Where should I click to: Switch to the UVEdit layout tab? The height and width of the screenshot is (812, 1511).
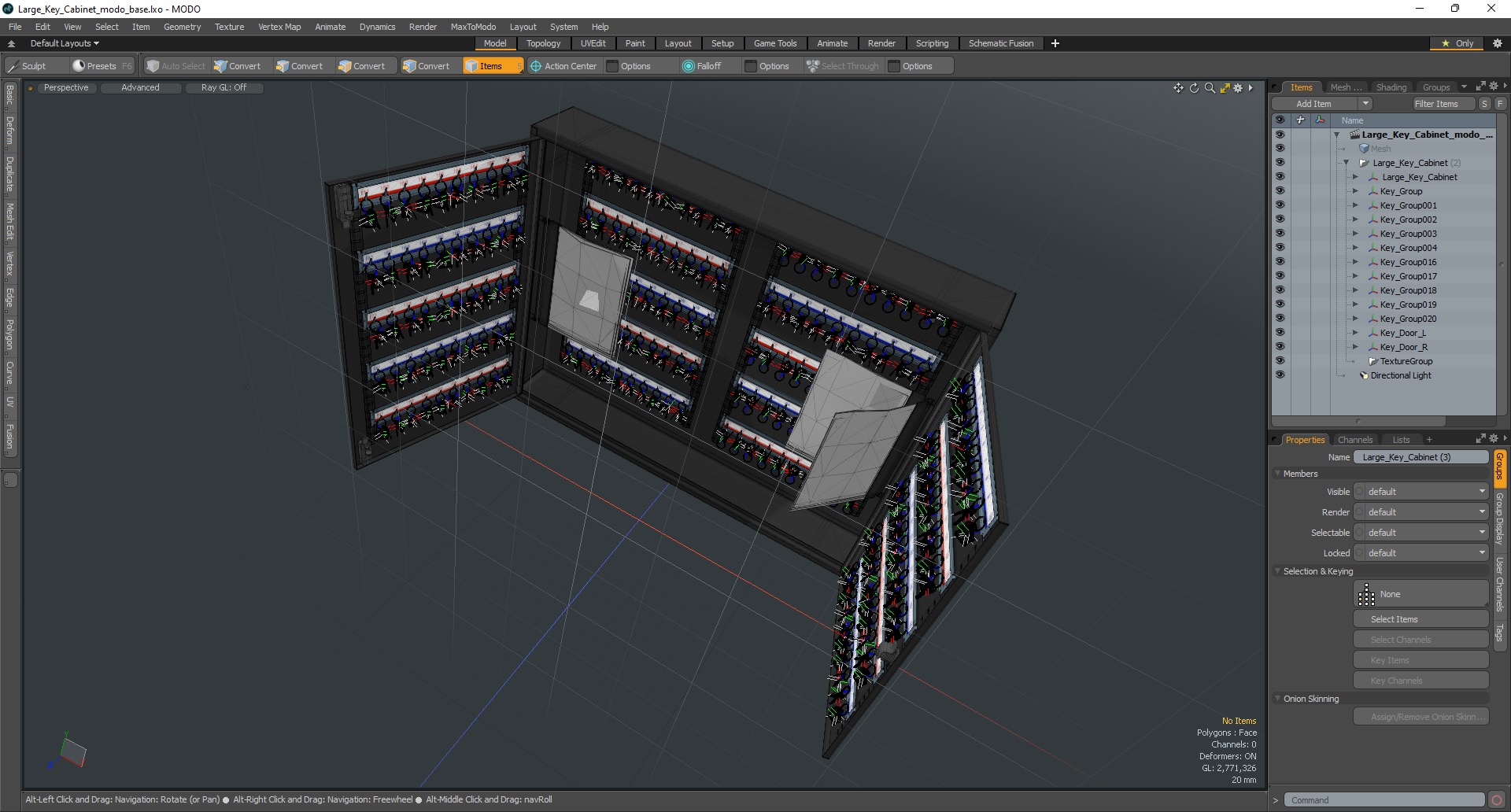click(593, 43)
